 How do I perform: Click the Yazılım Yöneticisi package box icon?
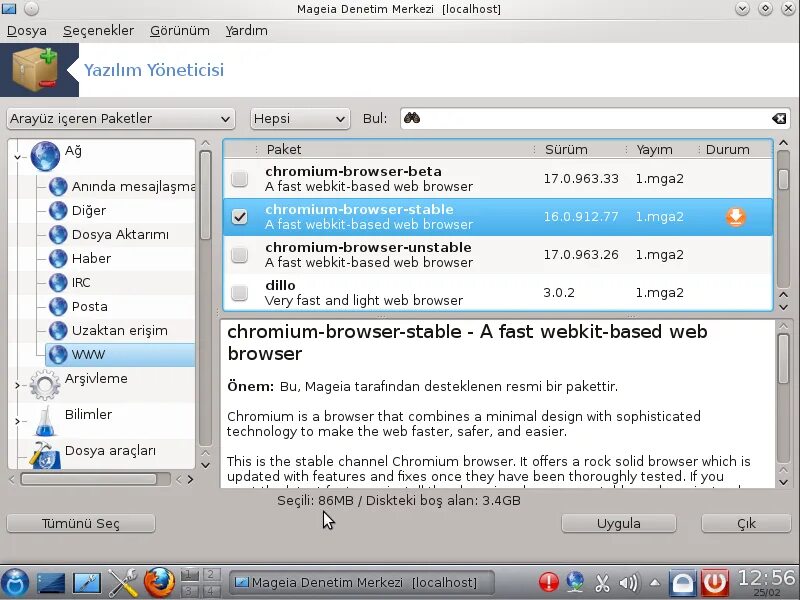point(35,70)
